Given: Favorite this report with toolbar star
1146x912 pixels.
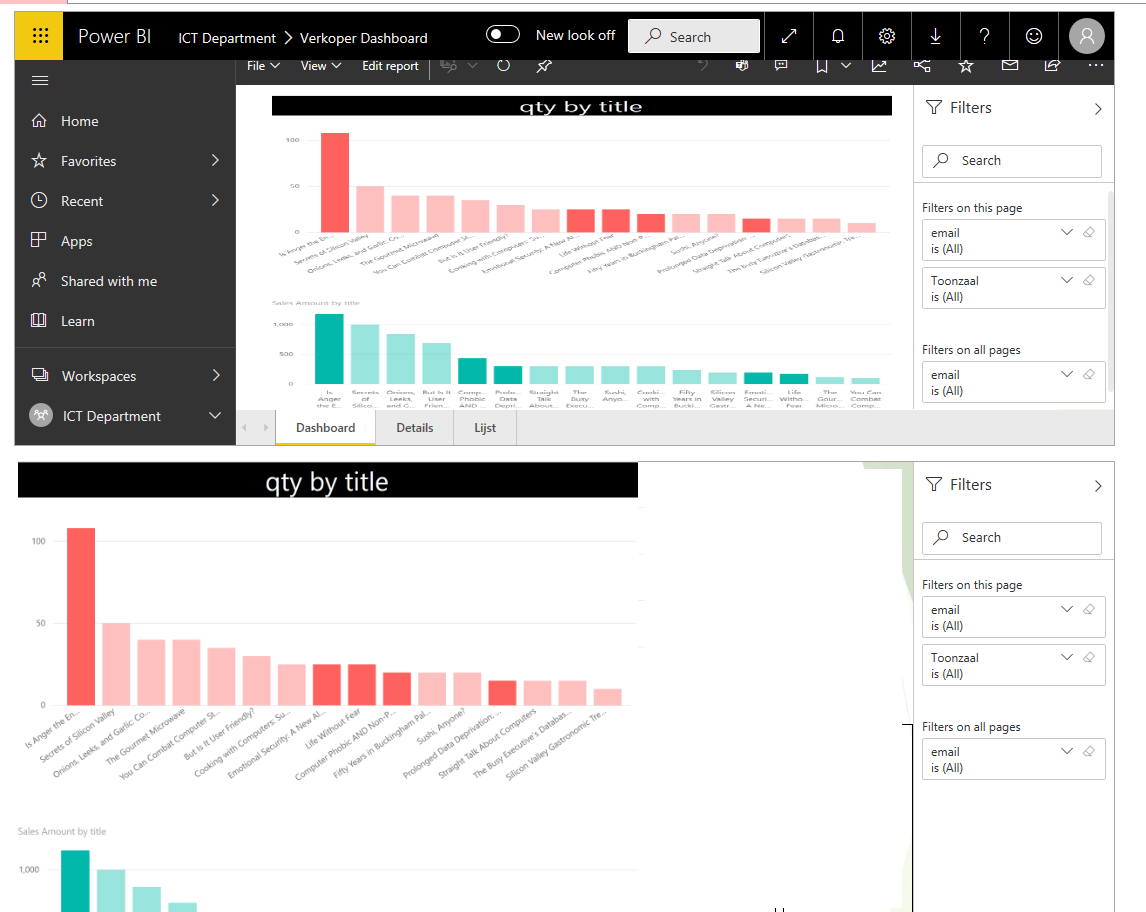Looking at the screenshot, I should tap(965, 66).
